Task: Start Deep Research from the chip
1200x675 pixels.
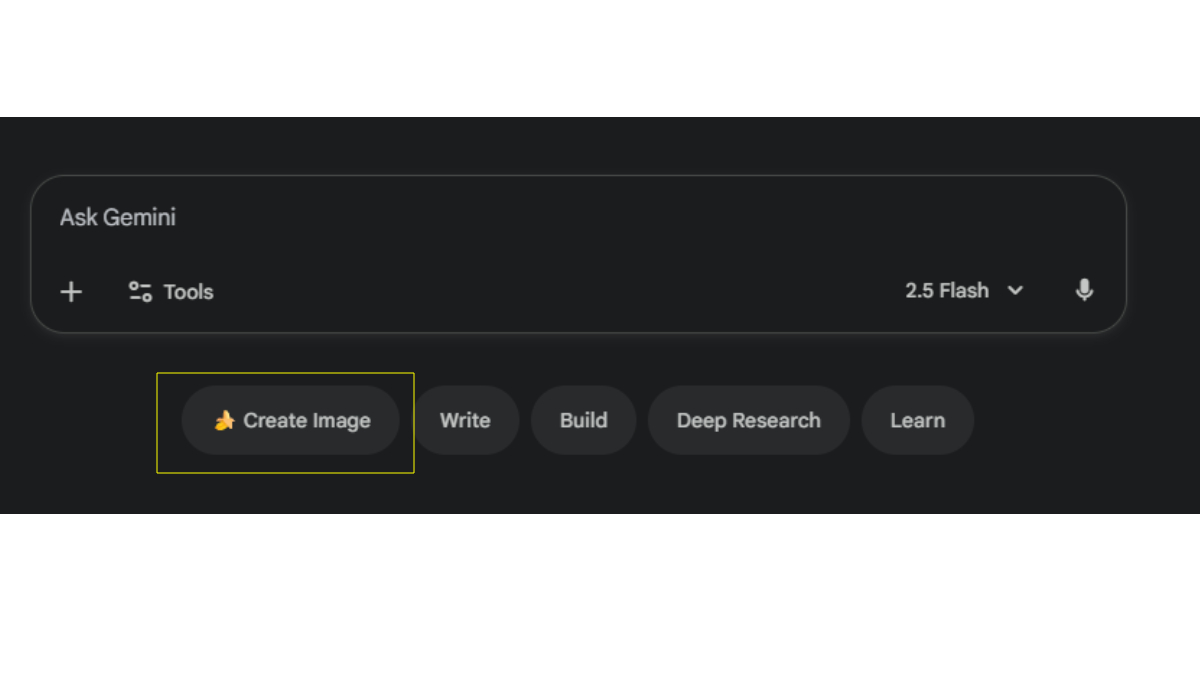Action: [748, 421]
